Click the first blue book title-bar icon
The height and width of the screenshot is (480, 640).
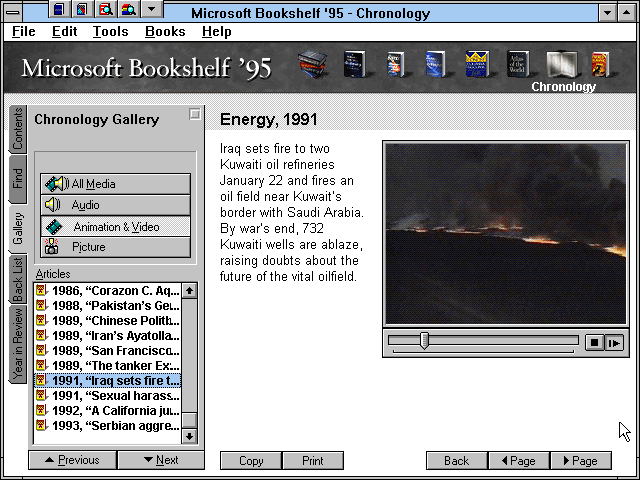tap(59, 9)
